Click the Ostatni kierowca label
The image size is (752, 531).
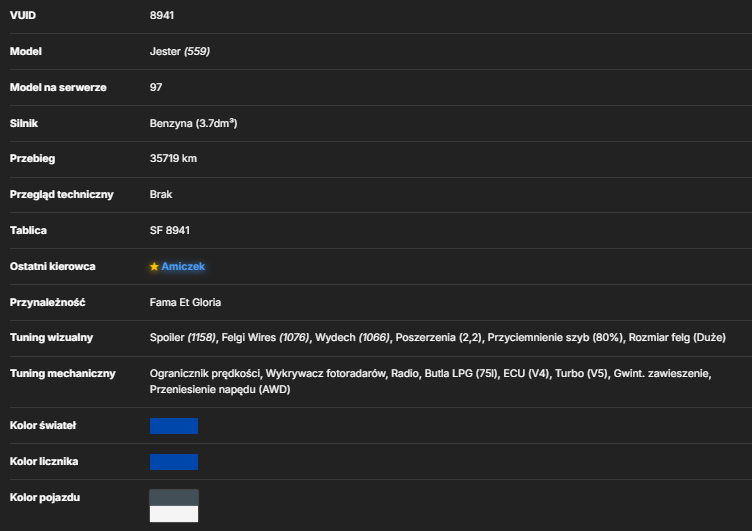[52, 266]
